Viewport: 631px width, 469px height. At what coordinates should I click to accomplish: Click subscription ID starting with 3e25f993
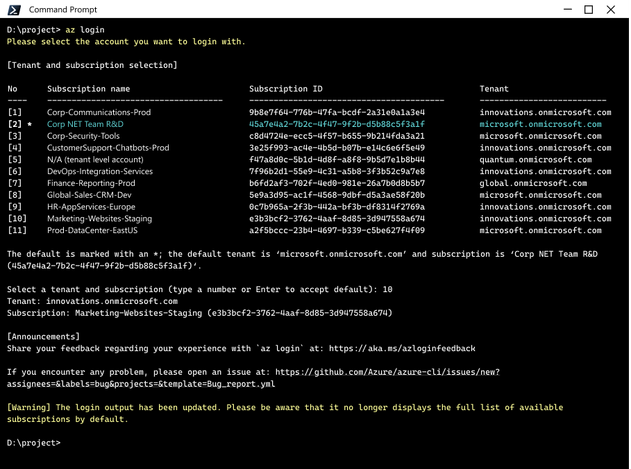pyautogui.click(x=337, y=148)
